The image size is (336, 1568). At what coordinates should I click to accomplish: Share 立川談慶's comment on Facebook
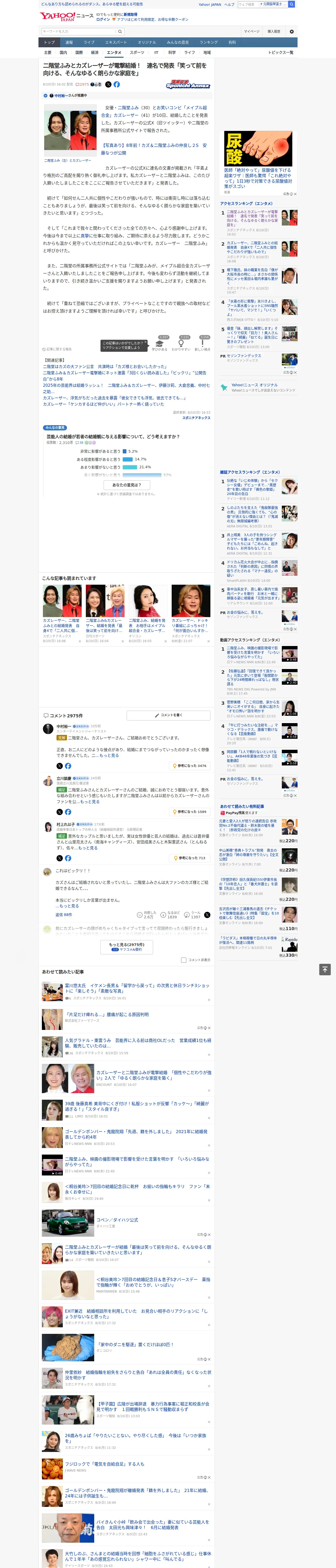[68, 811]
